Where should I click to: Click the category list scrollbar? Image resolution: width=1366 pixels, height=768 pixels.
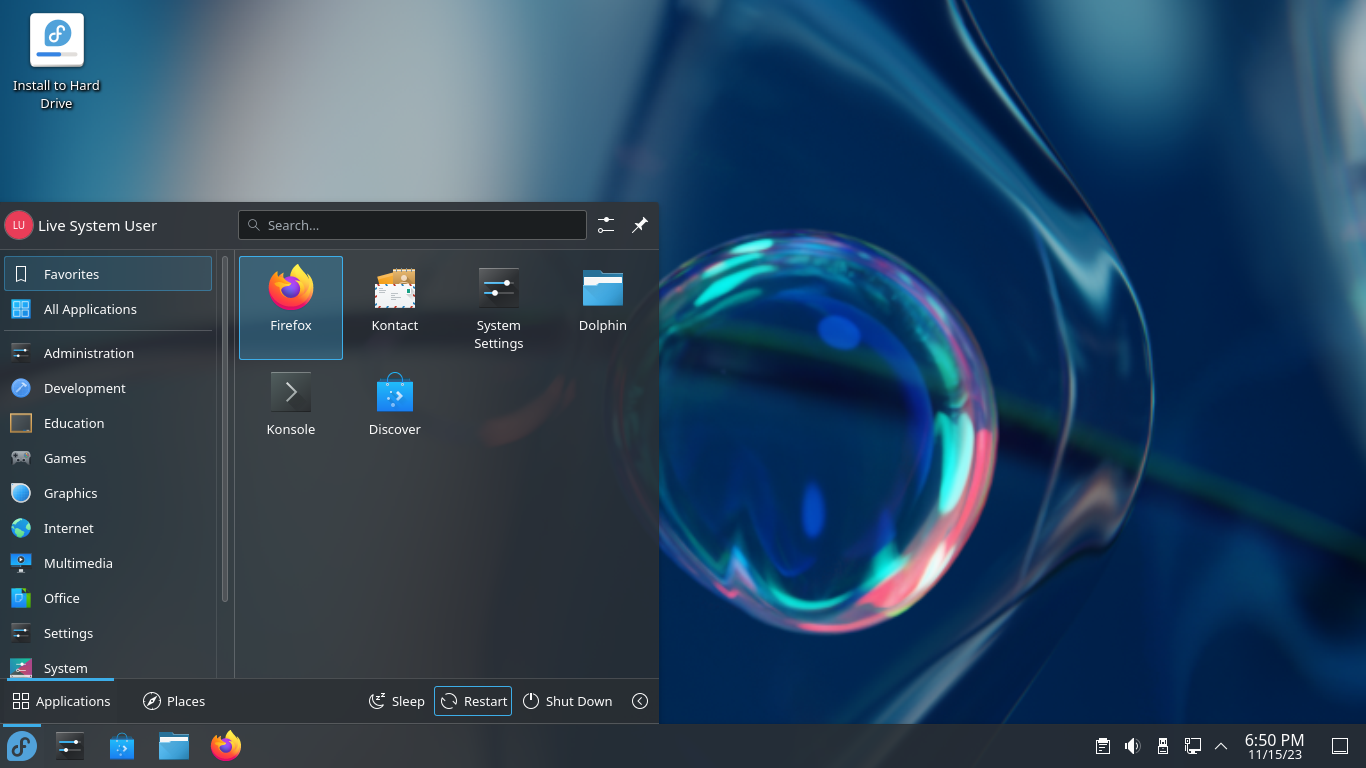coord(225,430)
